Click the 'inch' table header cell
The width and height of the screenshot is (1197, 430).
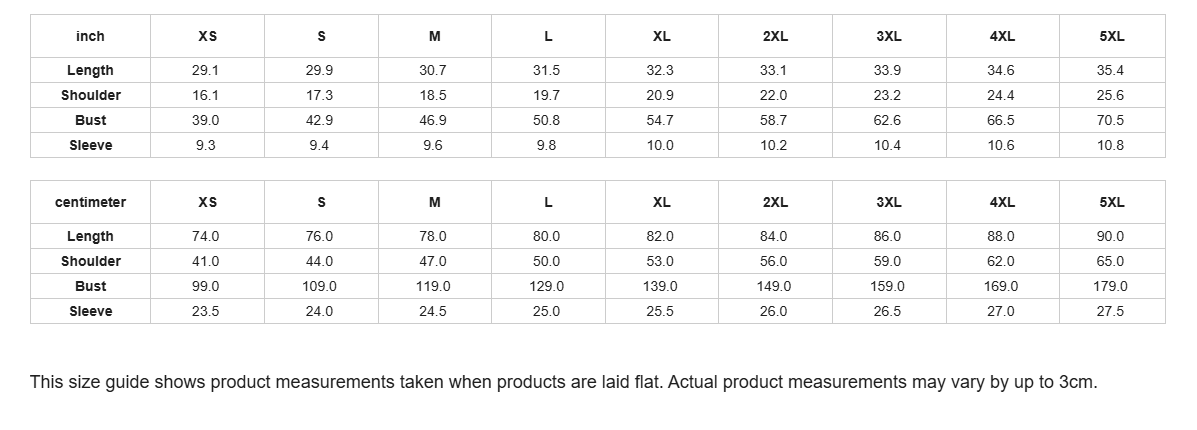click(90, 36)
